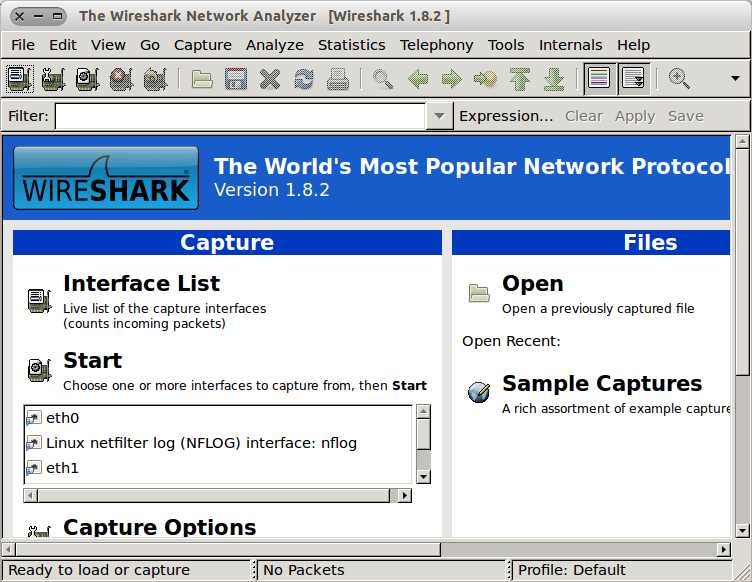Close the capture file X icon
This screenshot has width=752, height=582.
[x=270, y=79]
